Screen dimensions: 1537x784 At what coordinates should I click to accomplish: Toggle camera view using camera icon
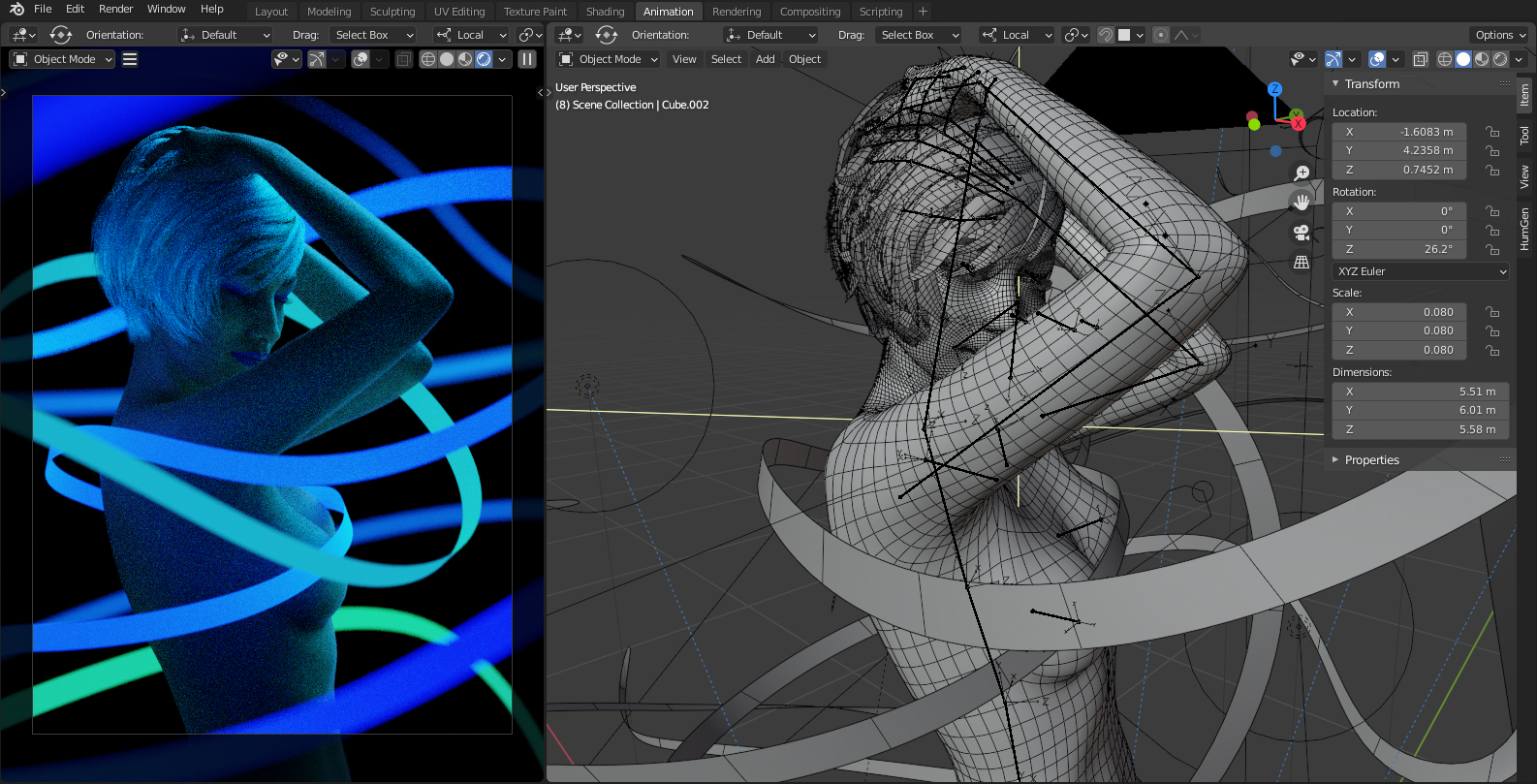tap(1302, 233)
